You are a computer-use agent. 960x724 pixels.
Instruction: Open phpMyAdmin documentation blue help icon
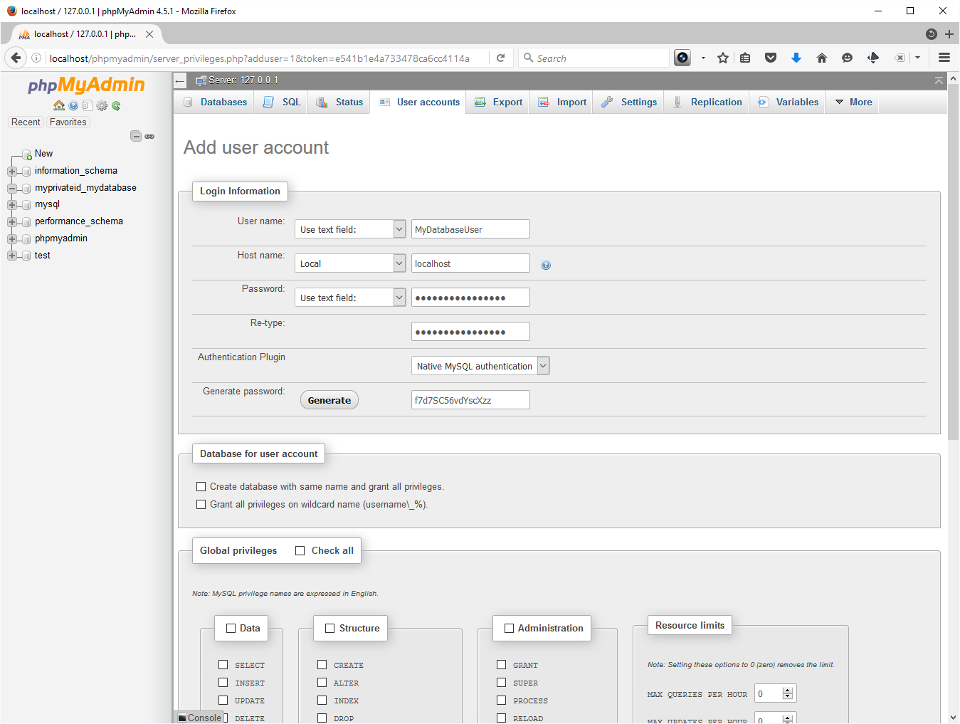pyautogui.click(x=73, y=105)
